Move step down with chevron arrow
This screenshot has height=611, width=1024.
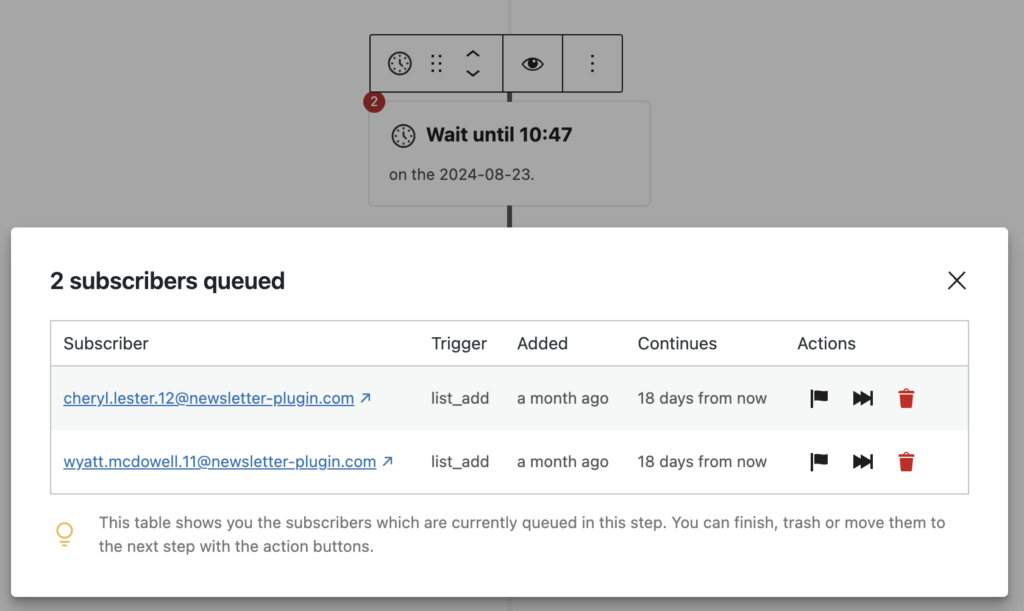click(x=473, y=74)
